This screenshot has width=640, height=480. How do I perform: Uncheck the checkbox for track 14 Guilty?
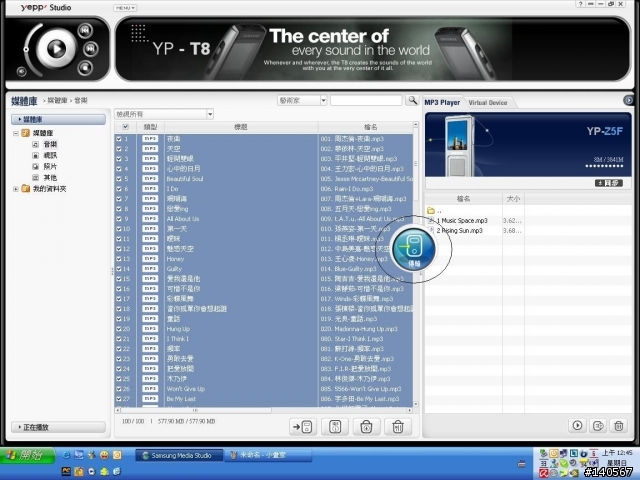click(x=119, y=269)
